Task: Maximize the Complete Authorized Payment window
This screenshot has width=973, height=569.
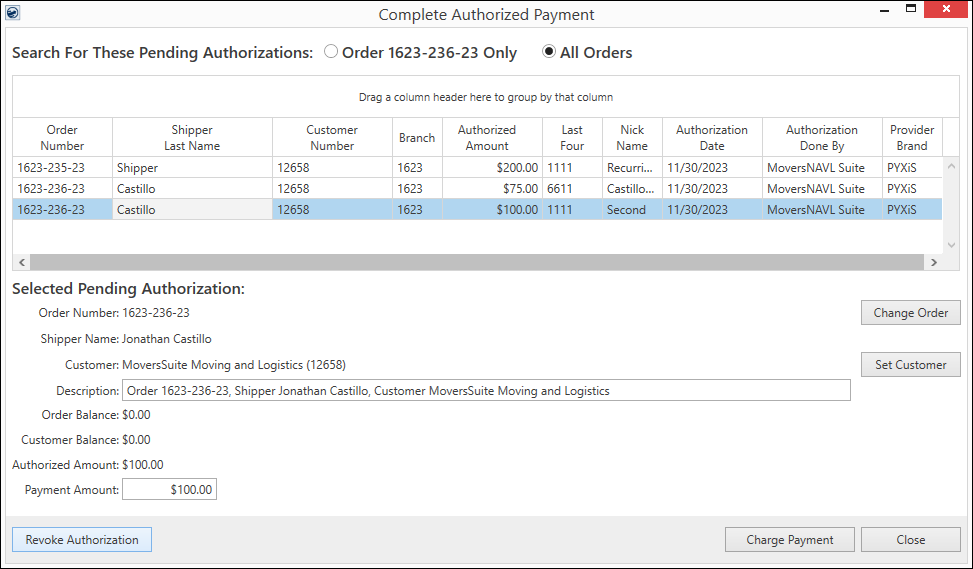Action: coord(910,9)
